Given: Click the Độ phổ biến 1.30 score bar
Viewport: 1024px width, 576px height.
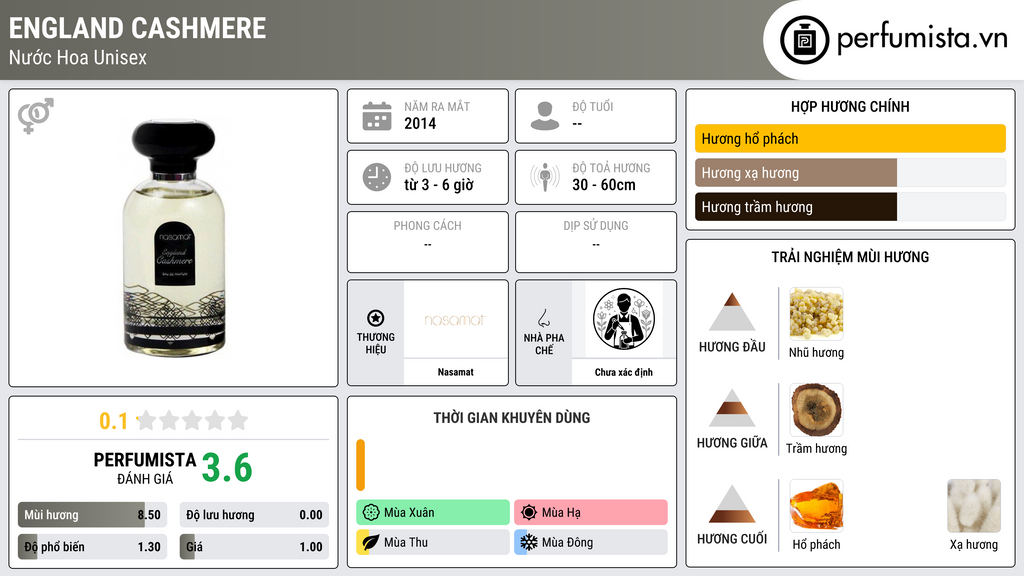Looking at the screenshot, I should tap(93, 547).
